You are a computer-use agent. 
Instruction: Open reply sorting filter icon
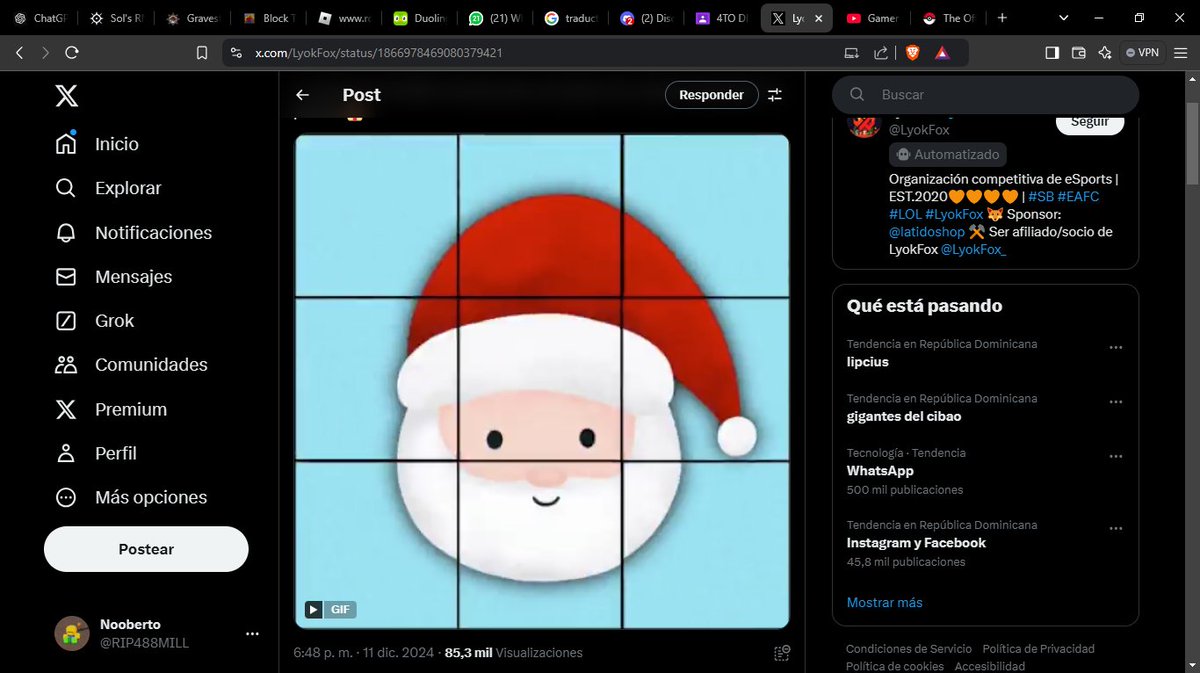point(775,95)
